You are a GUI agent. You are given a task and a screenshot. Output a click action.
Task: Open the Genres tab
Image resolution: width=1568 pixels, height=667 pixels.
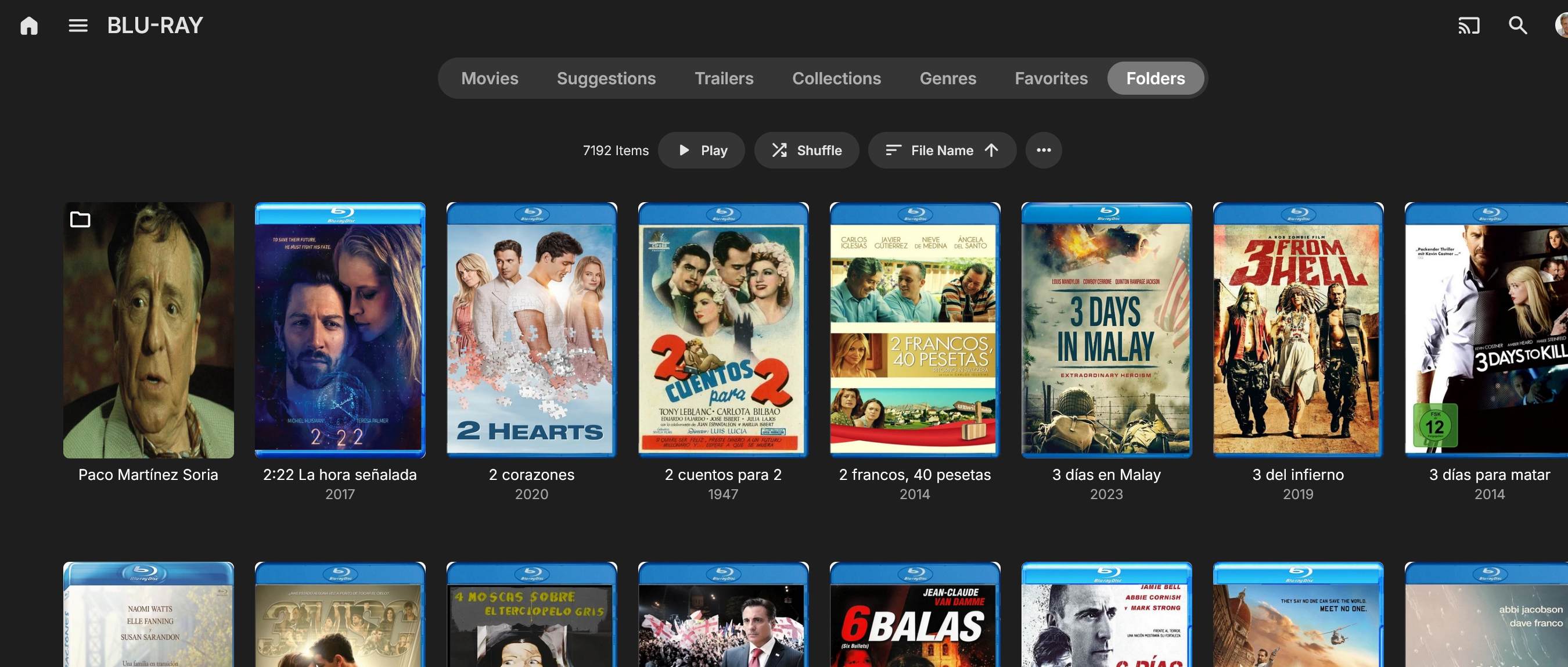(948, 78)
